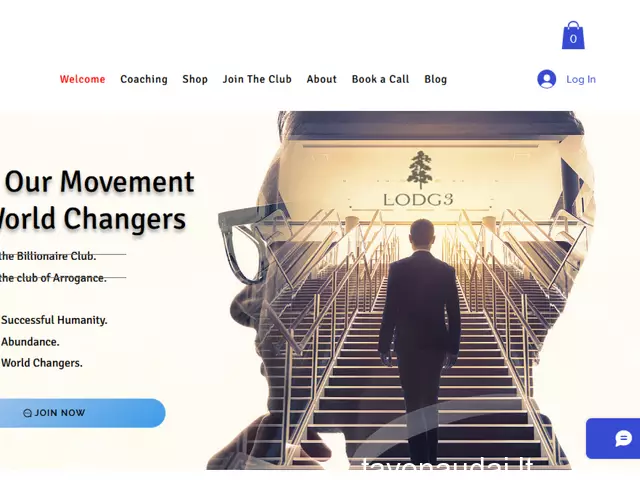Click the user avatar icon
The width and height of the screenshot is (640, 480).
[547, 79]
